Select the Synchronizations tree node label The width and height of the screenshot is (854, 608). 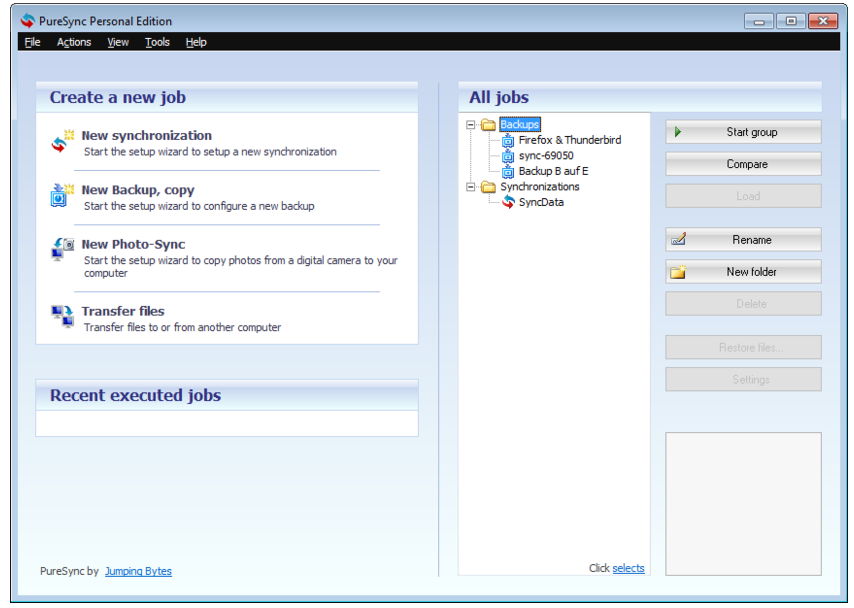point(540,187)
